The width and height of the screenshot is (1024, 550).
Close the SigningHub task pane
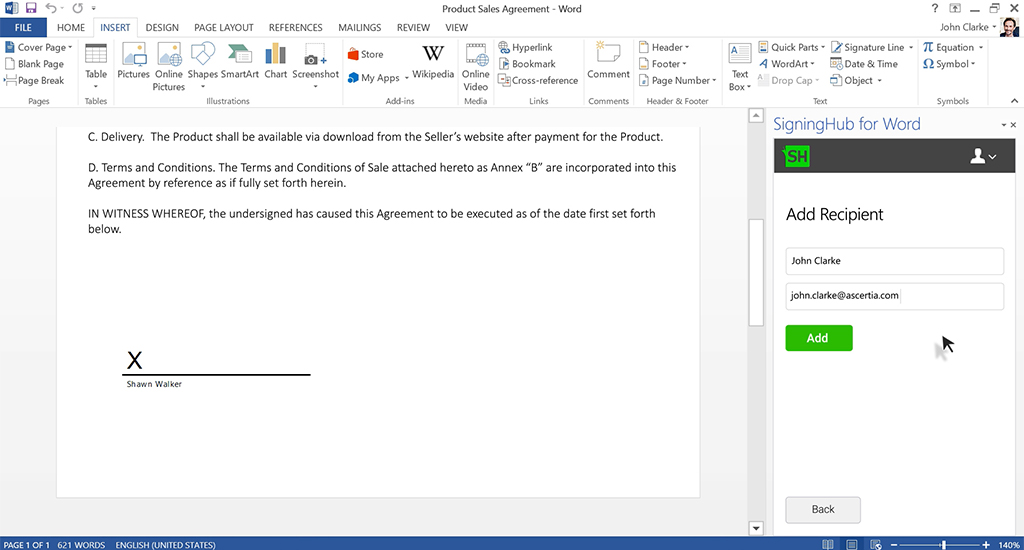(1014, 125)
